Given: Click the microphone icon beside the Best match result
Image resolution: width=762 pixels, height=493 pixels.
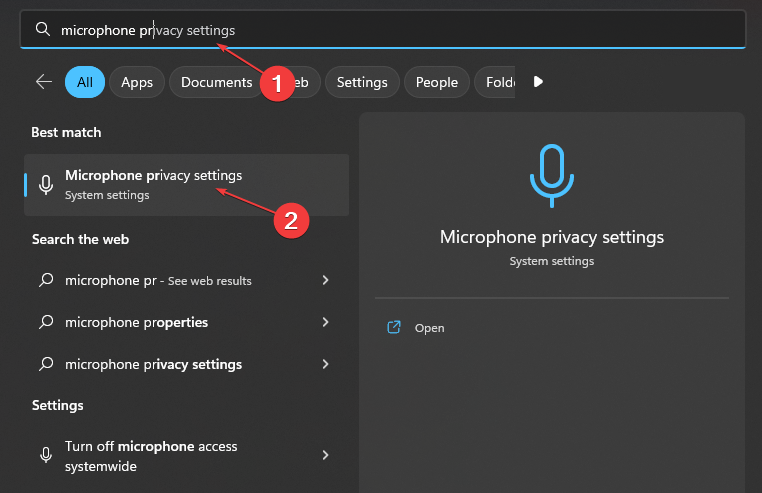Looking at the screenshot, I should pyautogui.click(x=46, y=185).
